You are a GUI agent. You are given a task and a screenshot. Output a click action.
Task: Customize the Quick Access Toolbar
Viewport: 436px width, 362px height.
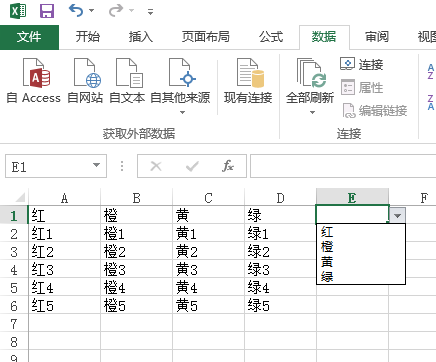[150, 12]
